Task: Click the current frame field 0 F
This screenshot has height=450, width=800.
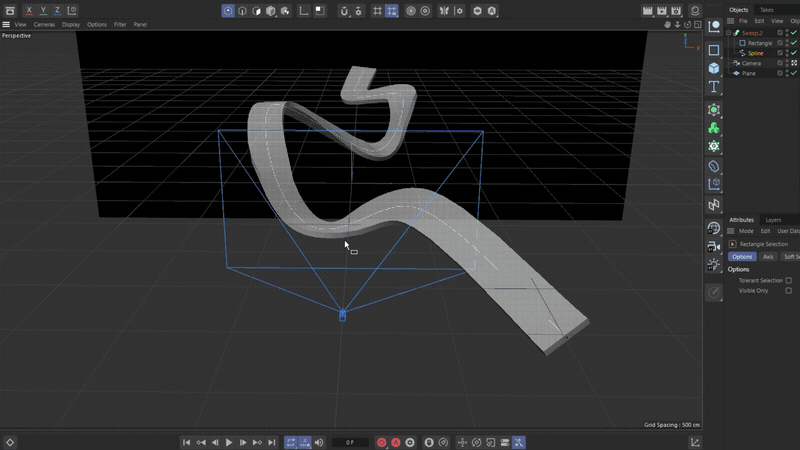Action: [x=350, y=442]
